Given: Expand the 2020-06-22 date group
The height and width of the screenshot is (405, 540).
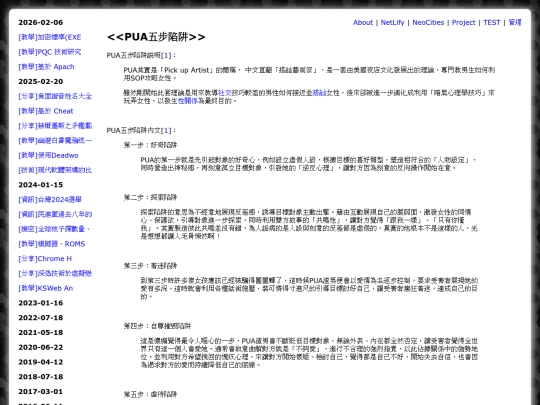Looking at the screenshot, I should 41,347.
